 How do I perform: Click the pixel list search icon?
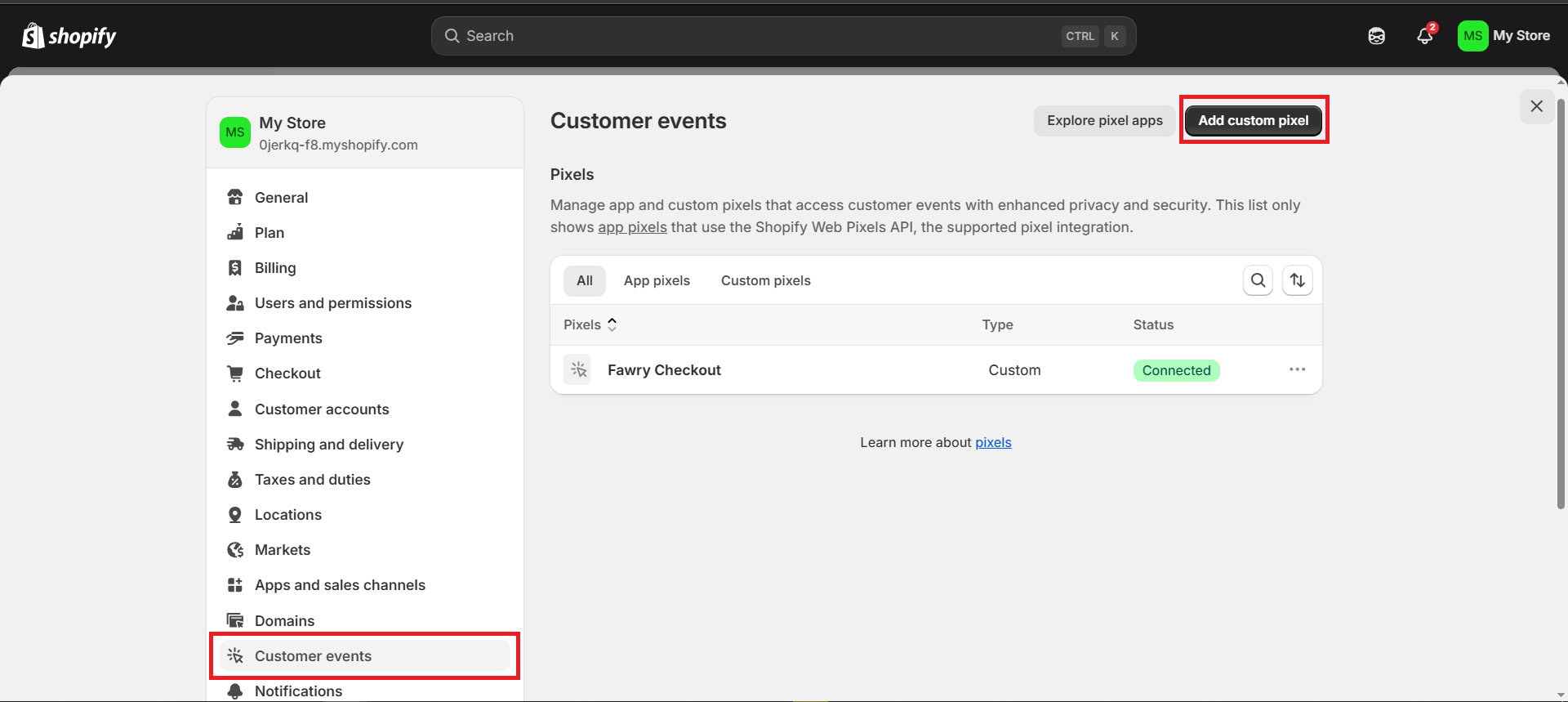tap(1258, 280)
